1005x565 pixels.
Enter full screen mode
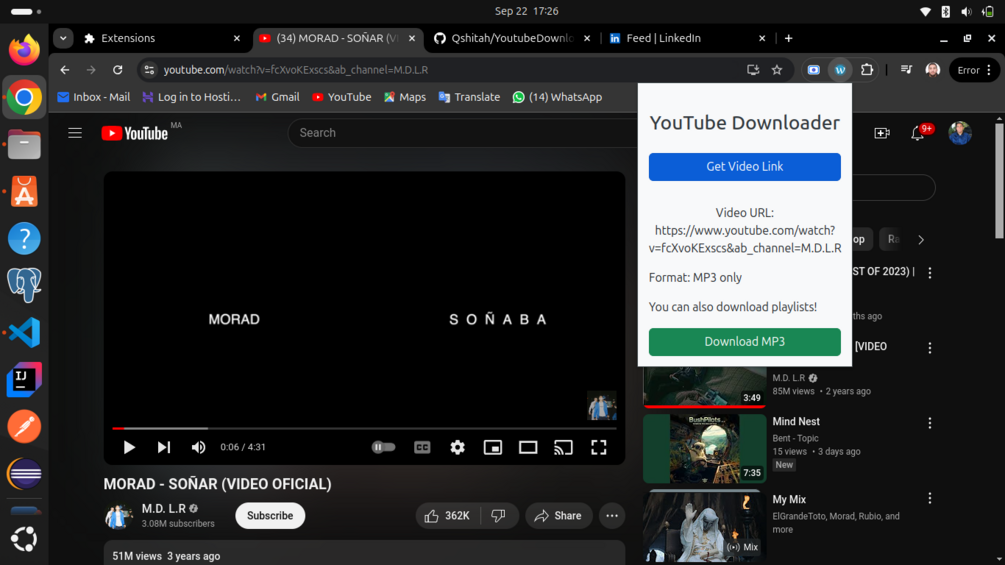point(599,447)
